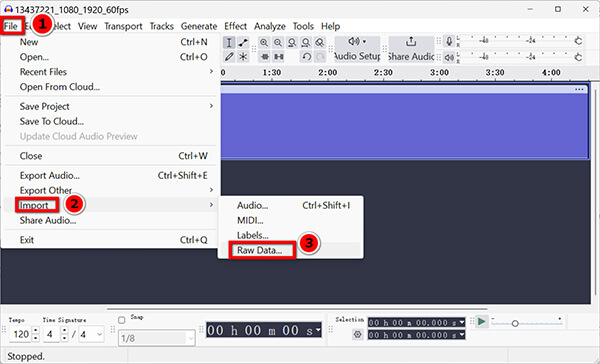Expand the Save Project submenu
The height and width of the screenshot is (364, 600).
pos(111,106)
